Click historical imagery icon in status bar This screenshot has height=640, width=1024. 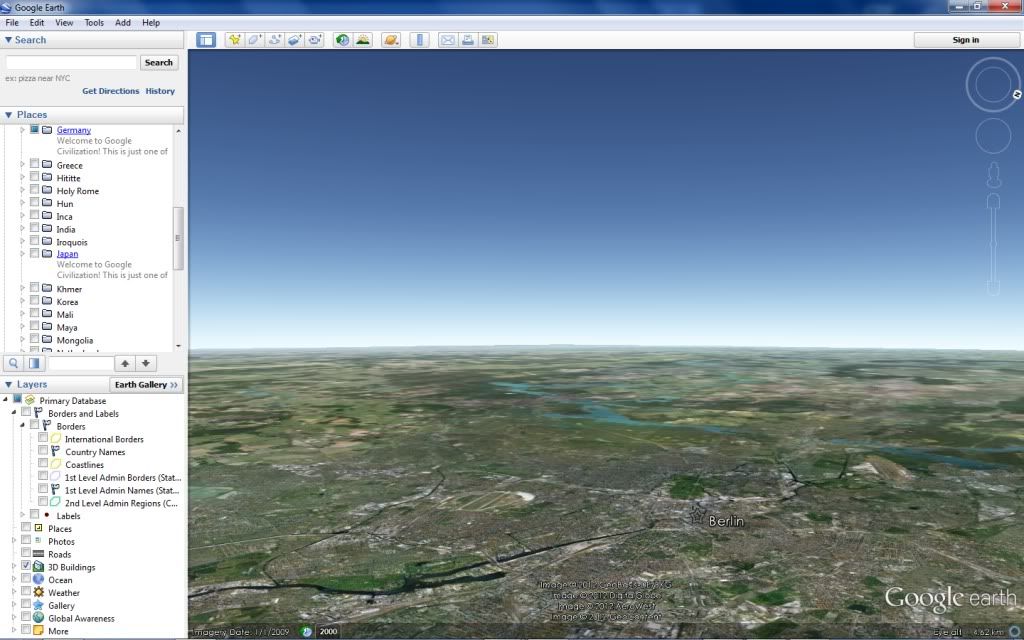click(306, 632)
